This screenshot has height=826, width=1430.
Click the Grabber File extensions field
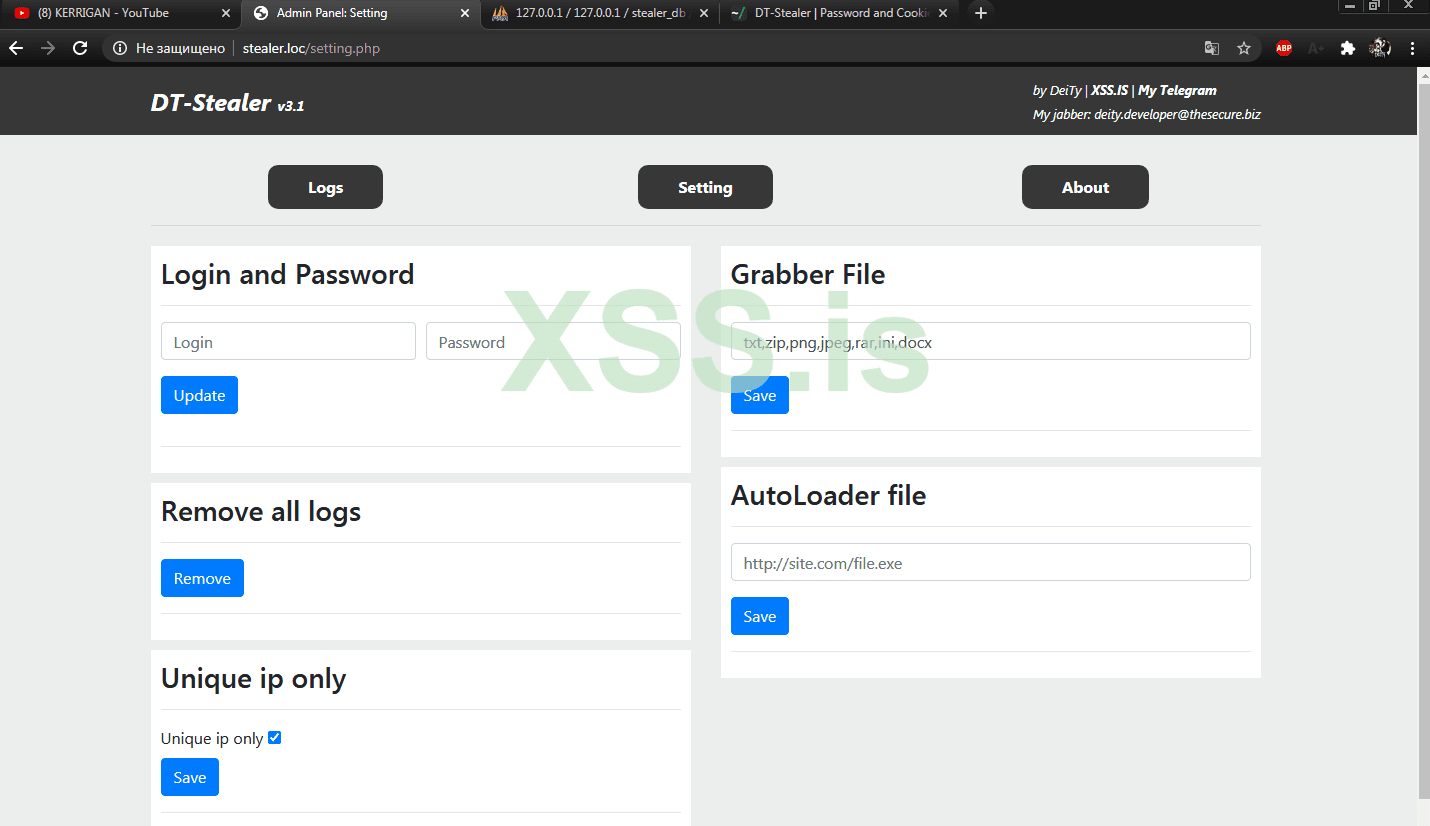coord(991,341)
